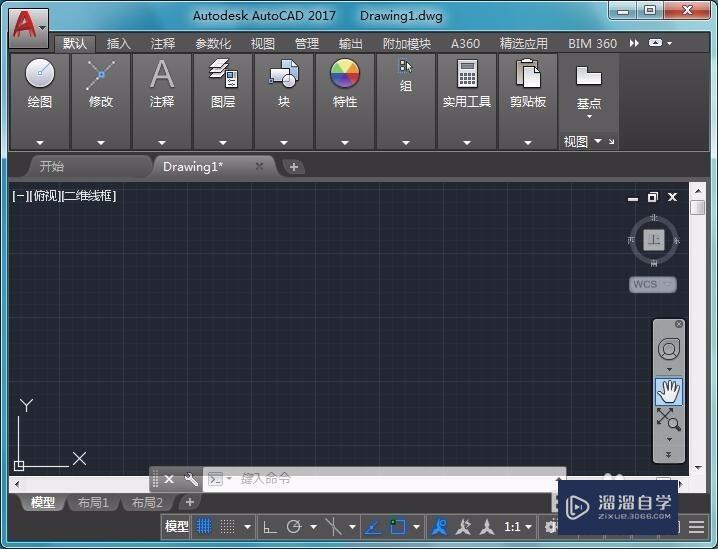Click the 上 (Top) face of ViewCube
This screenshot has width=718, height=549.
(x=654, y=240)
